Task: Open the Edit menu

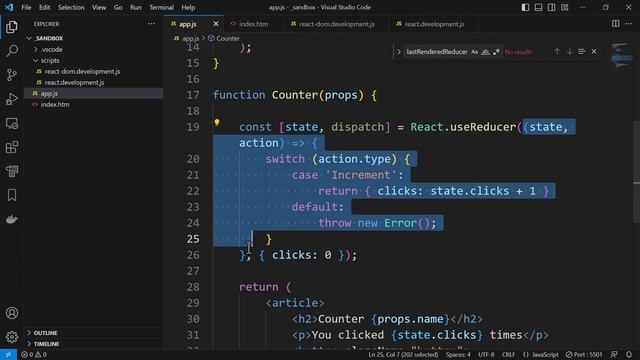Action: [x=44, y=7]
